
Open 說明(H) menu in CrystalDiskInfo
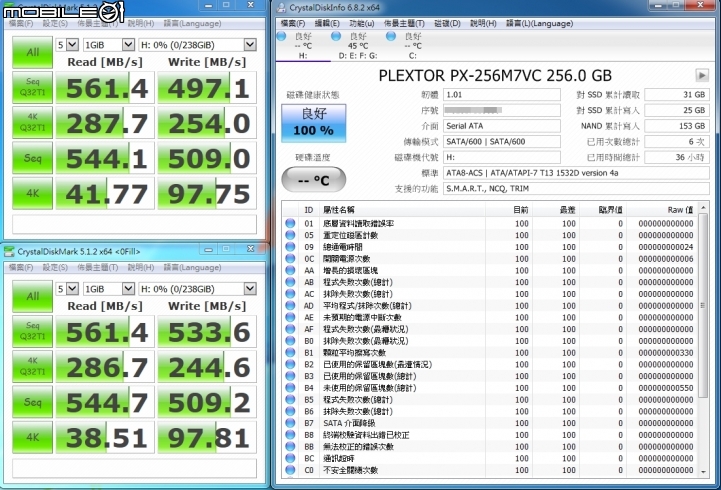(483, 23)
